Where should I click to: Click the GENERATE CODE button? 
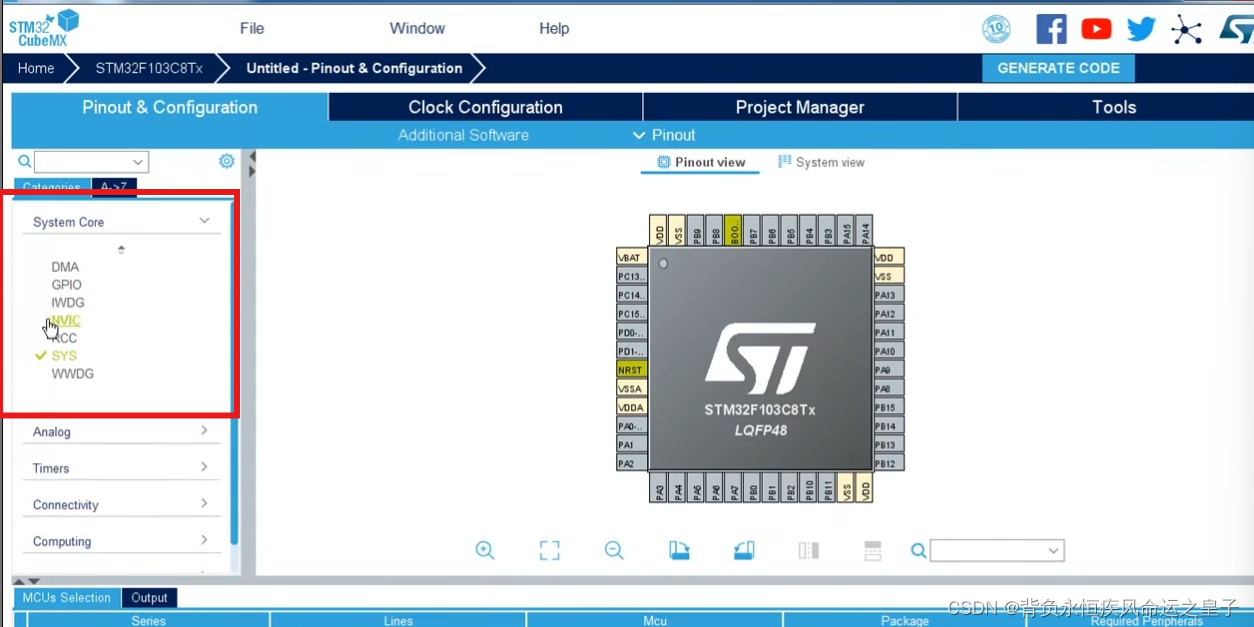(x=1058, y=68)
